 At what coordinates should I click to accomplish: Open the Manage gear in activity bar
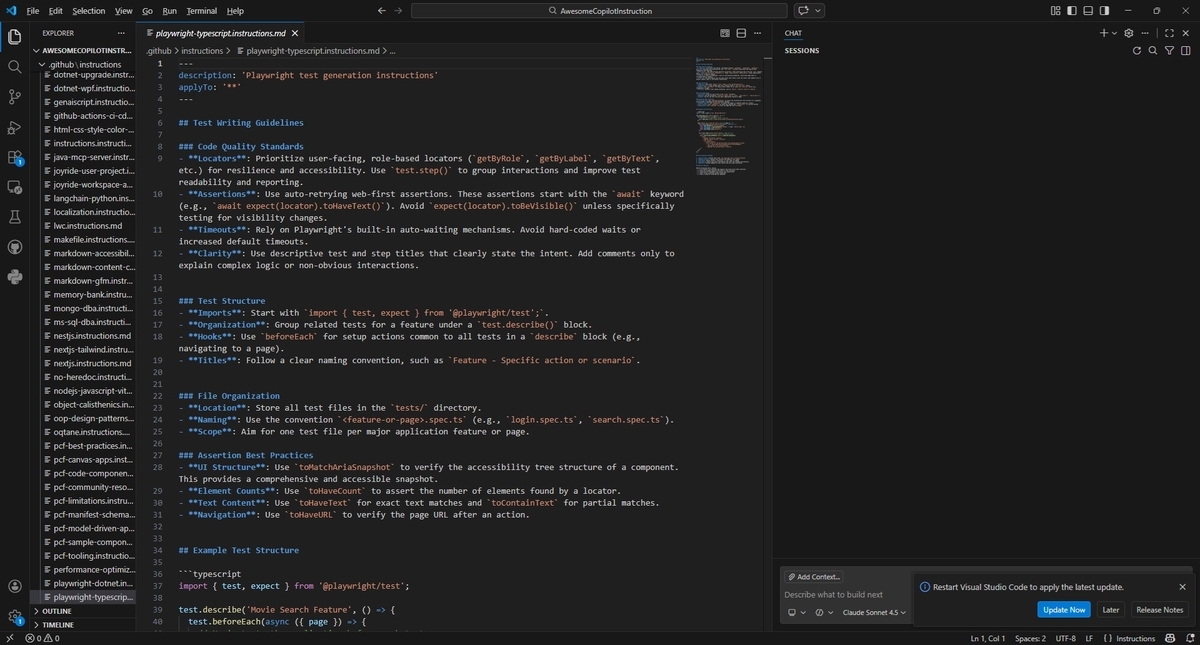[x=14, y=617]
